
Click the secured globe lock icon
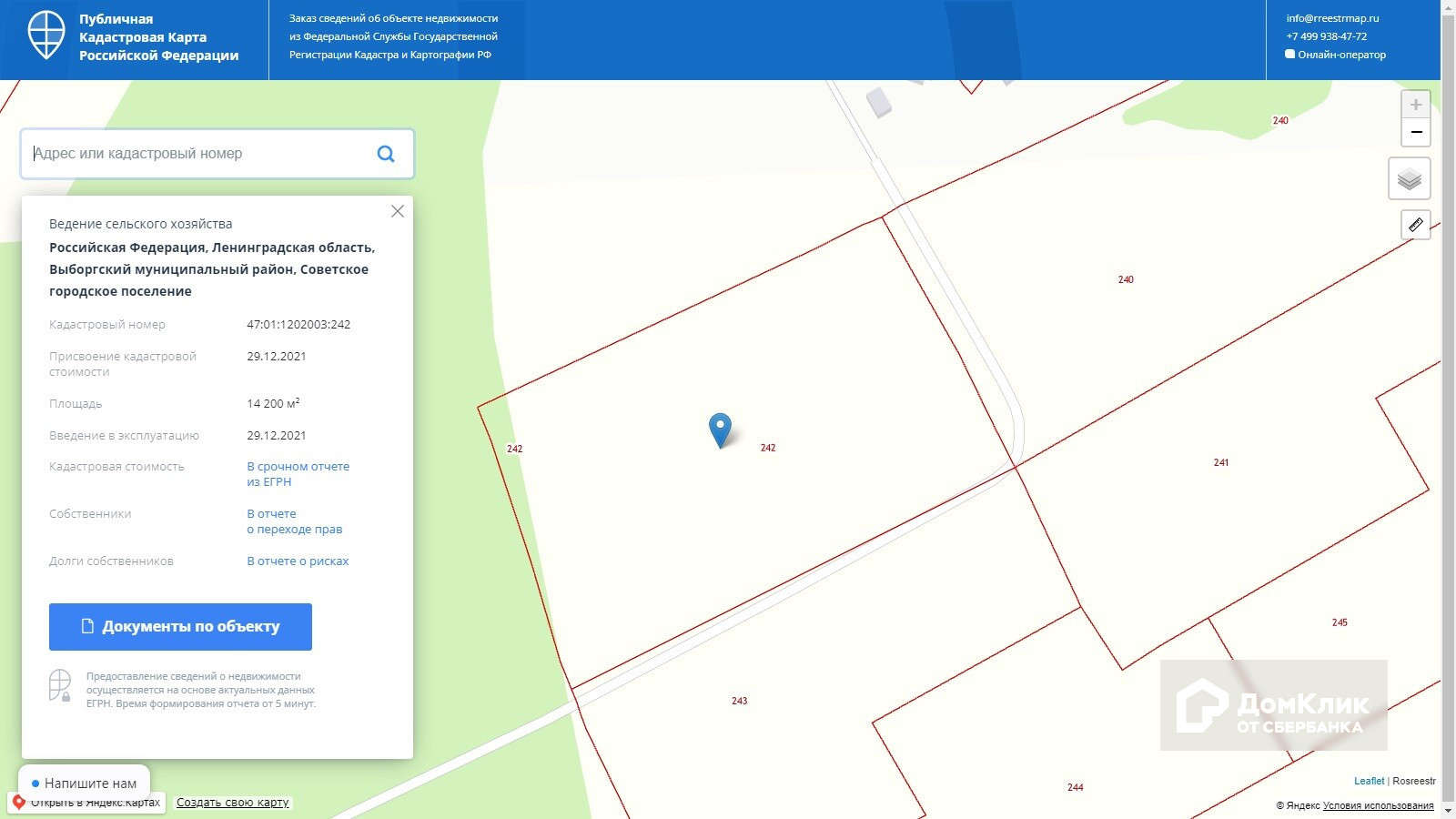(x=60, y=685)
